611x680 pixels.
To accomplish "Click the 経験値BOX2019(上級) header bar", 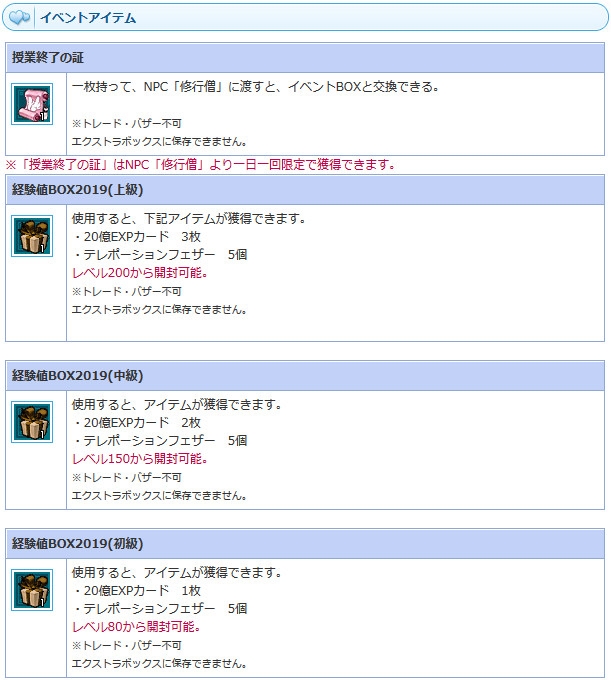I will tap(305, 190).
